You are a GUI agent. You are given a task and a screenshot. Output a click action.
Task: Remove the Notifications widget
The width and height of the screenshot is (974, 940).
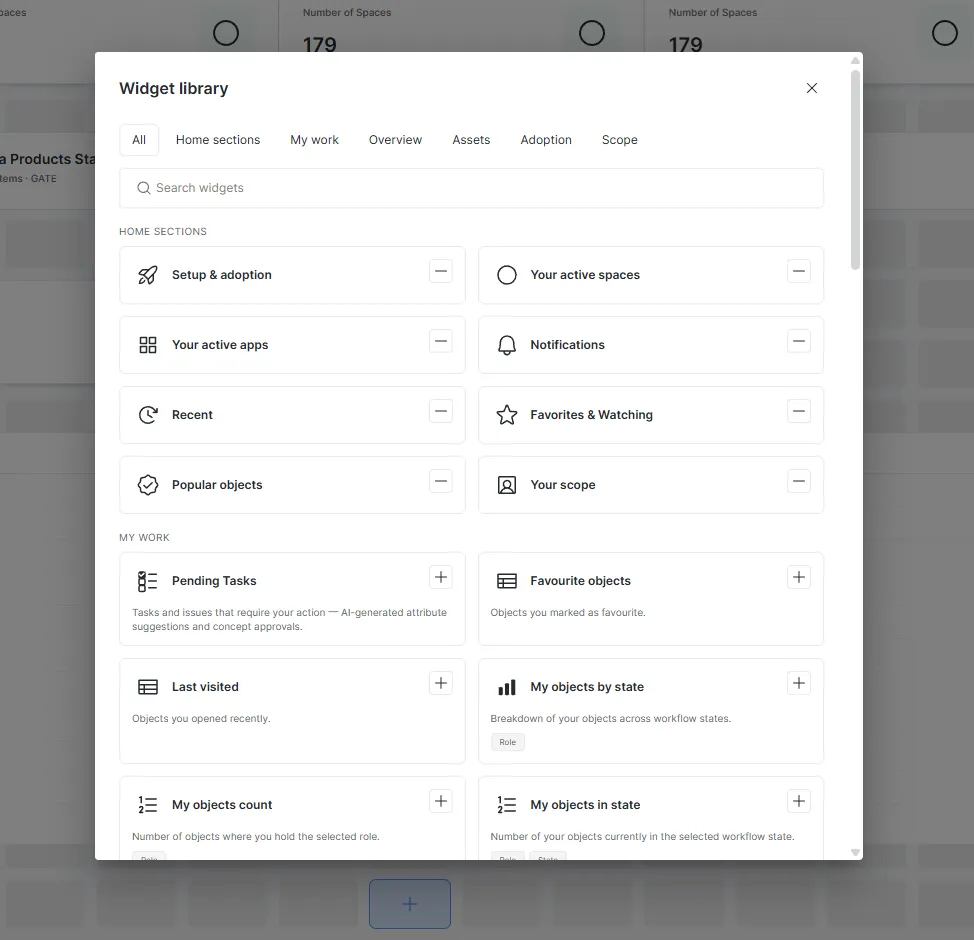tap(799, 341)
